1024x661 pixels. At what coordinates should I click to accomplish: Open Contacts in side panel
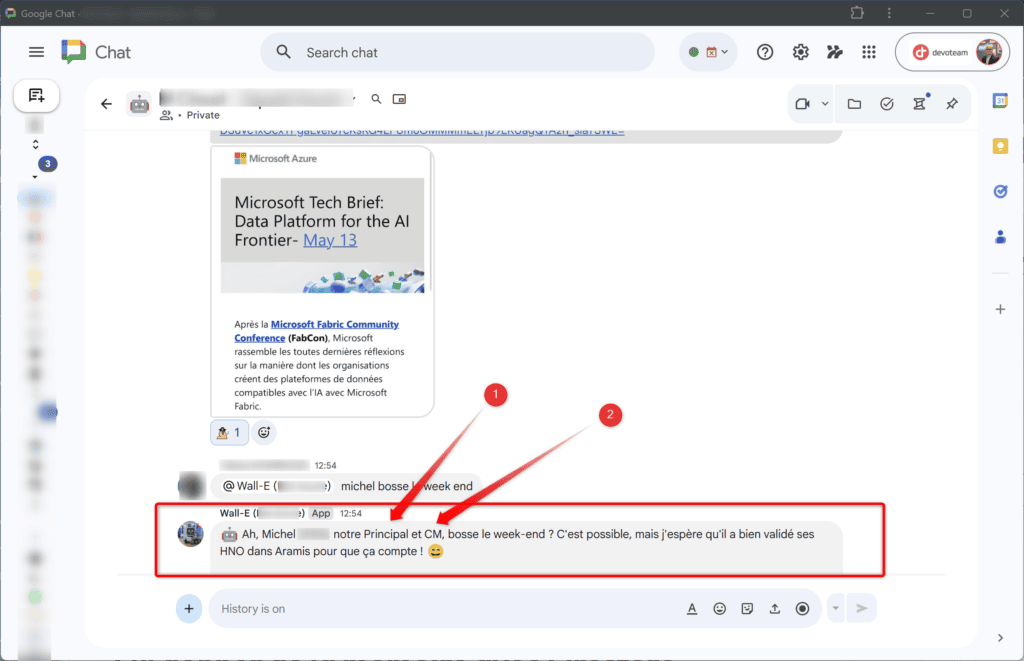[x=1000, y=236]
